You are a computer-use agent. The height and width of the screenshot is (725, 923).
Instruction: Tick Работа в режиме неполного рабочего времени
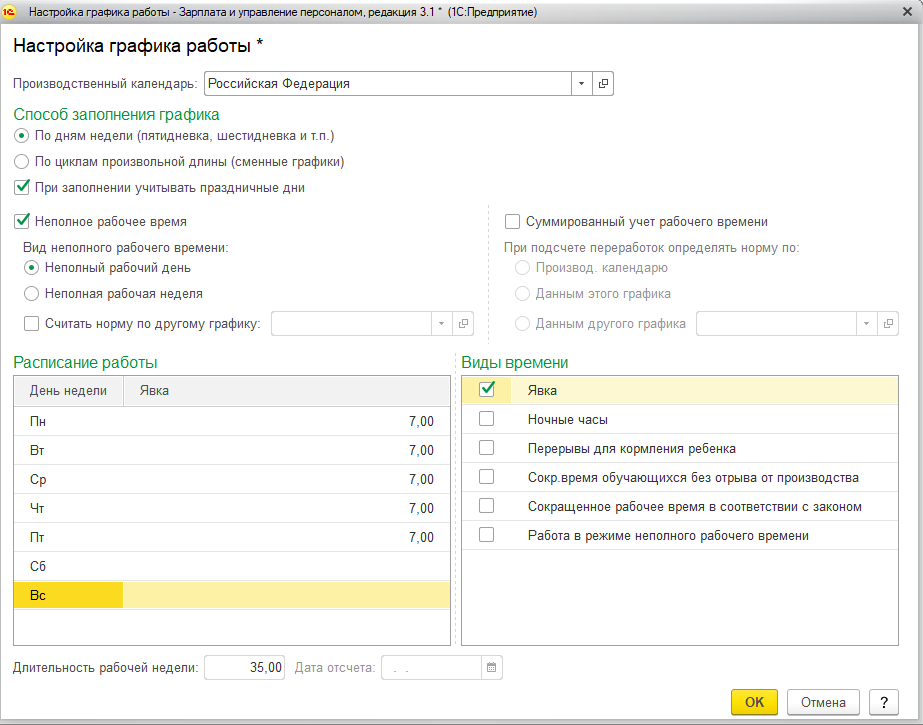pyautogui.click(x=487, y=535)
